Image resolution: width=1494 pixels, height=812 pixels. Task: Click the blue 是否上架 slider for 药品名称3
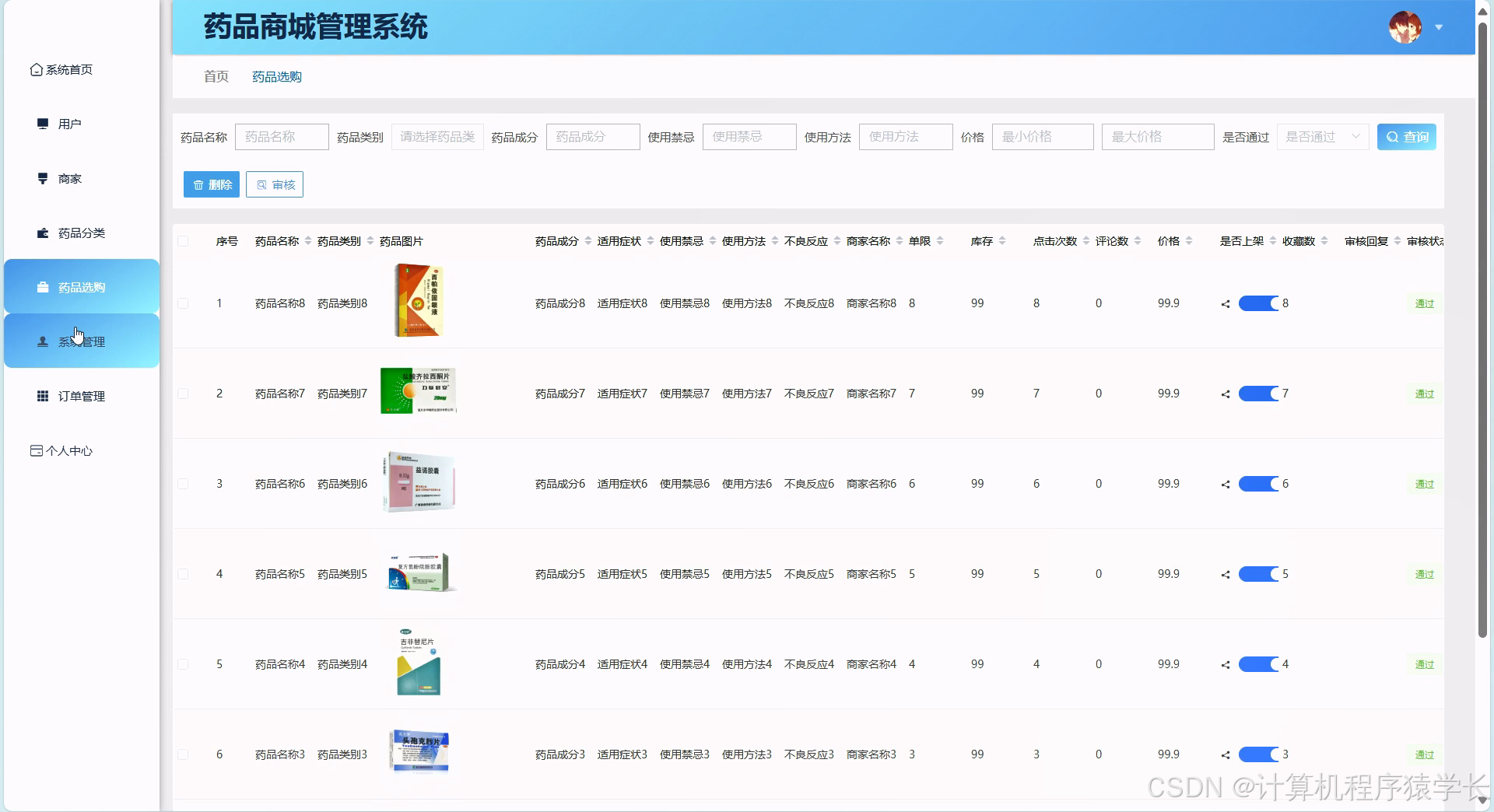pos(1259,754)
